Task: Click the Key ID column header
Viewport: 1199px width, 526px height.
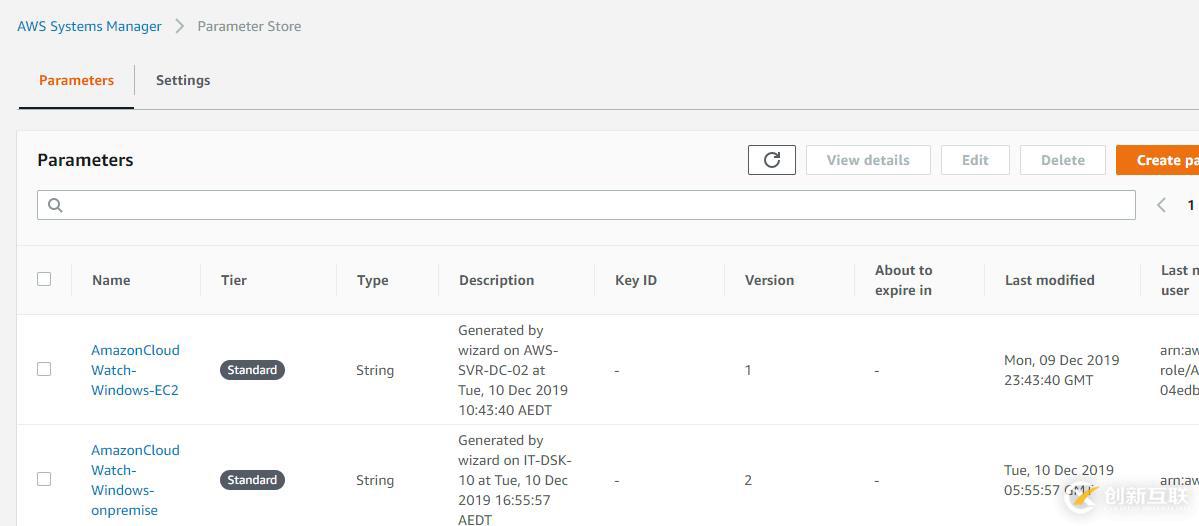Action: pos(636,280)
